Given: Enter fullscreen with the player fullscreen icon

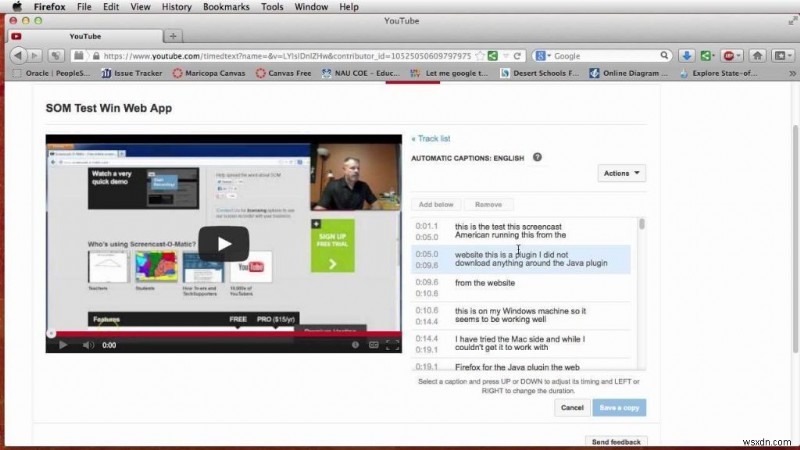Looking at the screenshot, I should click(392, 345).
